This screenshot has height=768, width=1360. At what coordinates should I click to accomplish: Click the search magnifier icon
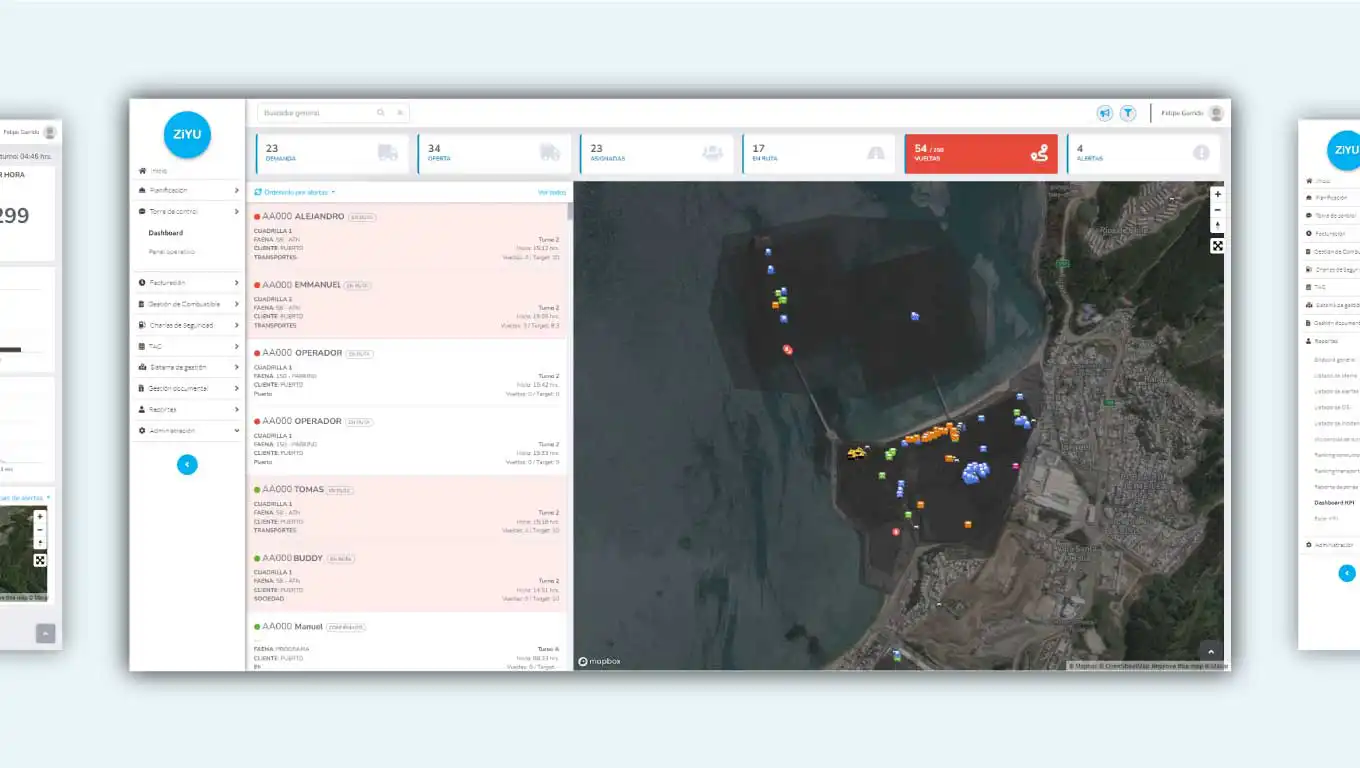[x=381, y=113]
